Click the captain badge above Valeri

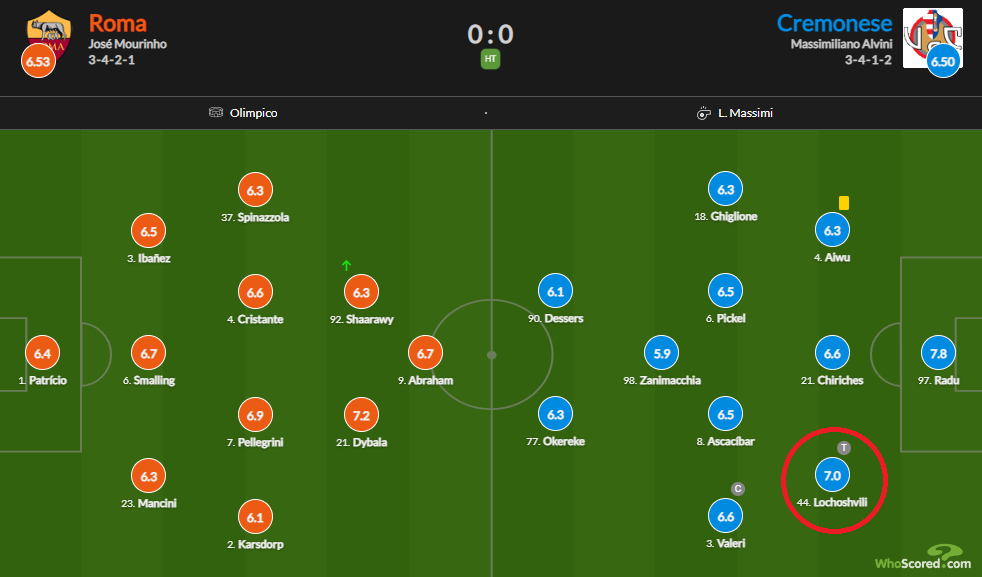coord(739,488)
